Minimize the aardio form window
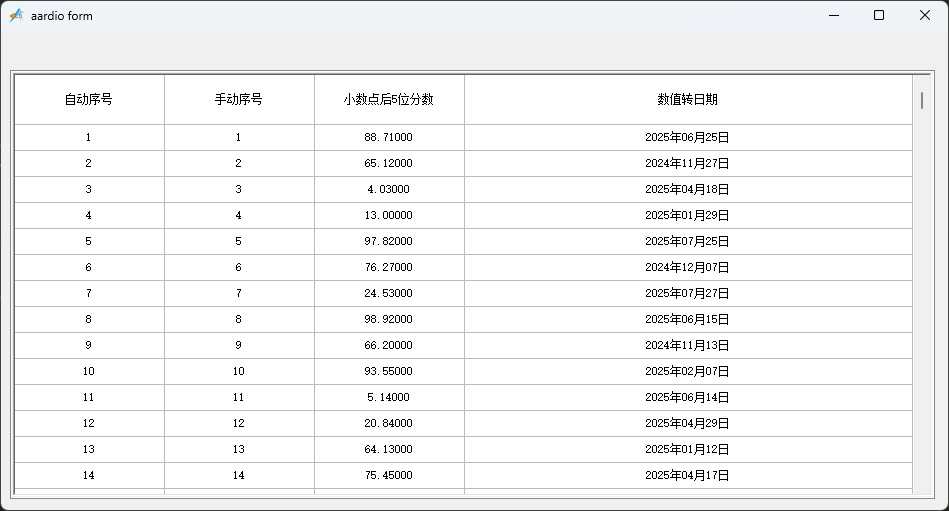The image size is (949, 511). coord(834,16)
